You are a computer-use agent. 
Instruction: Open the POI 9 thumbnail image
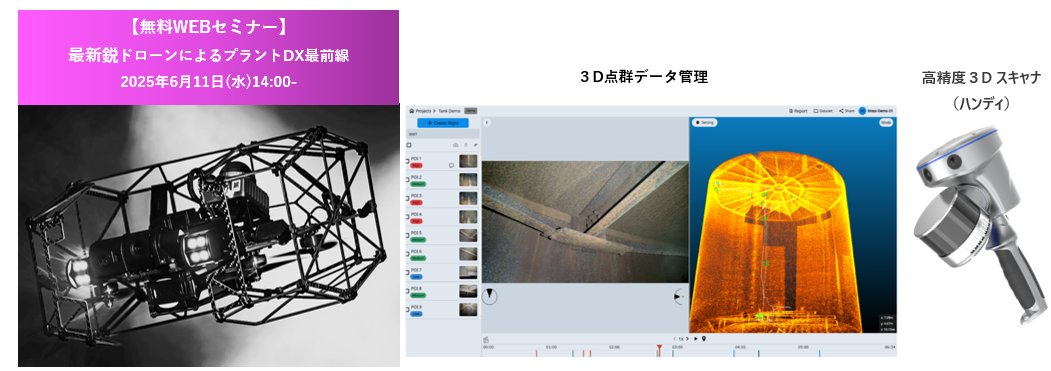point(468,309)
